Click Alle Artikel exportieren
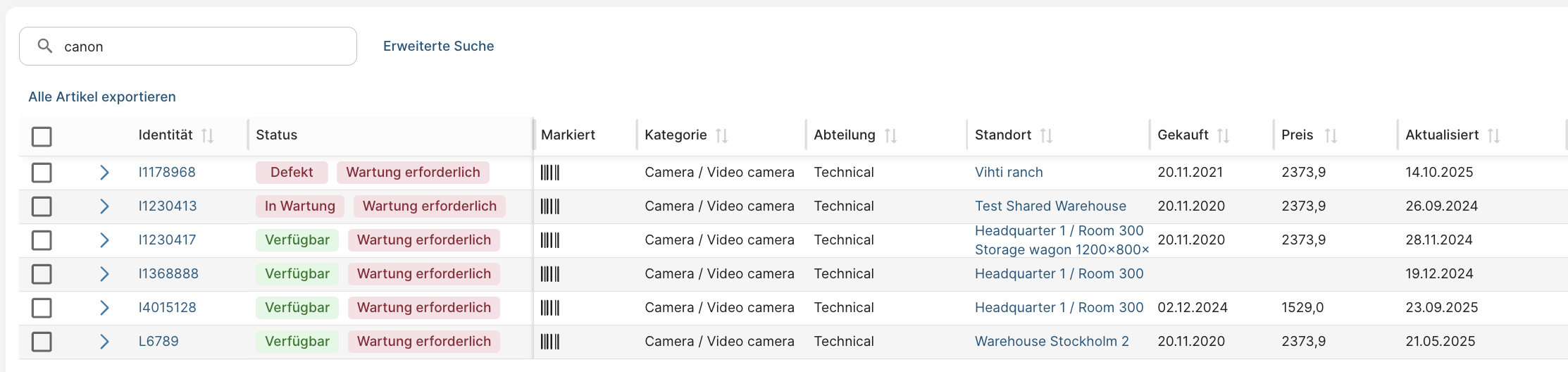 [102, 97]
